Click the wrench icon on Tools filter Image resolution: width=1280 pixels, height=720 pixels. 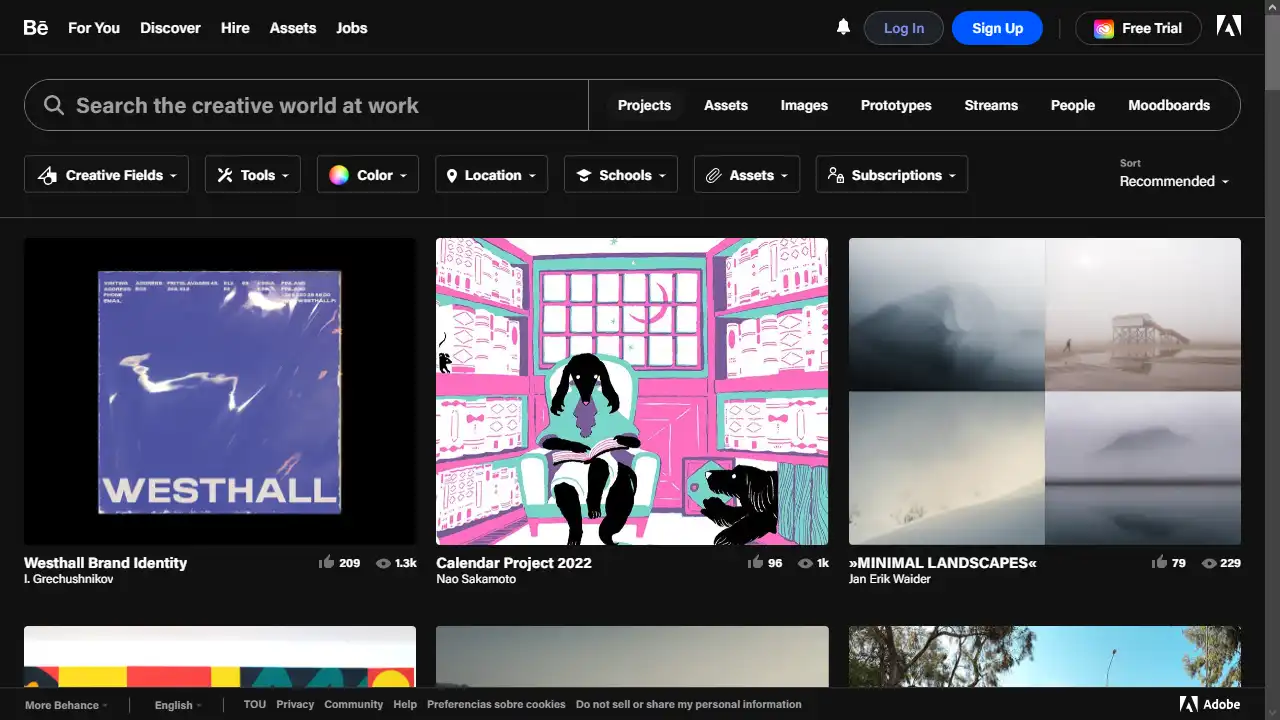pos(225,174)
